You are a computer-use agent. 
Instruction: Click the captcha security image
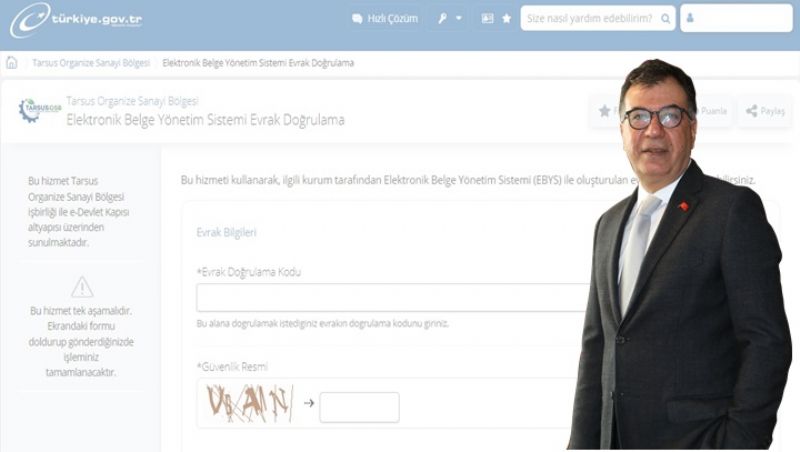[250, 404]
